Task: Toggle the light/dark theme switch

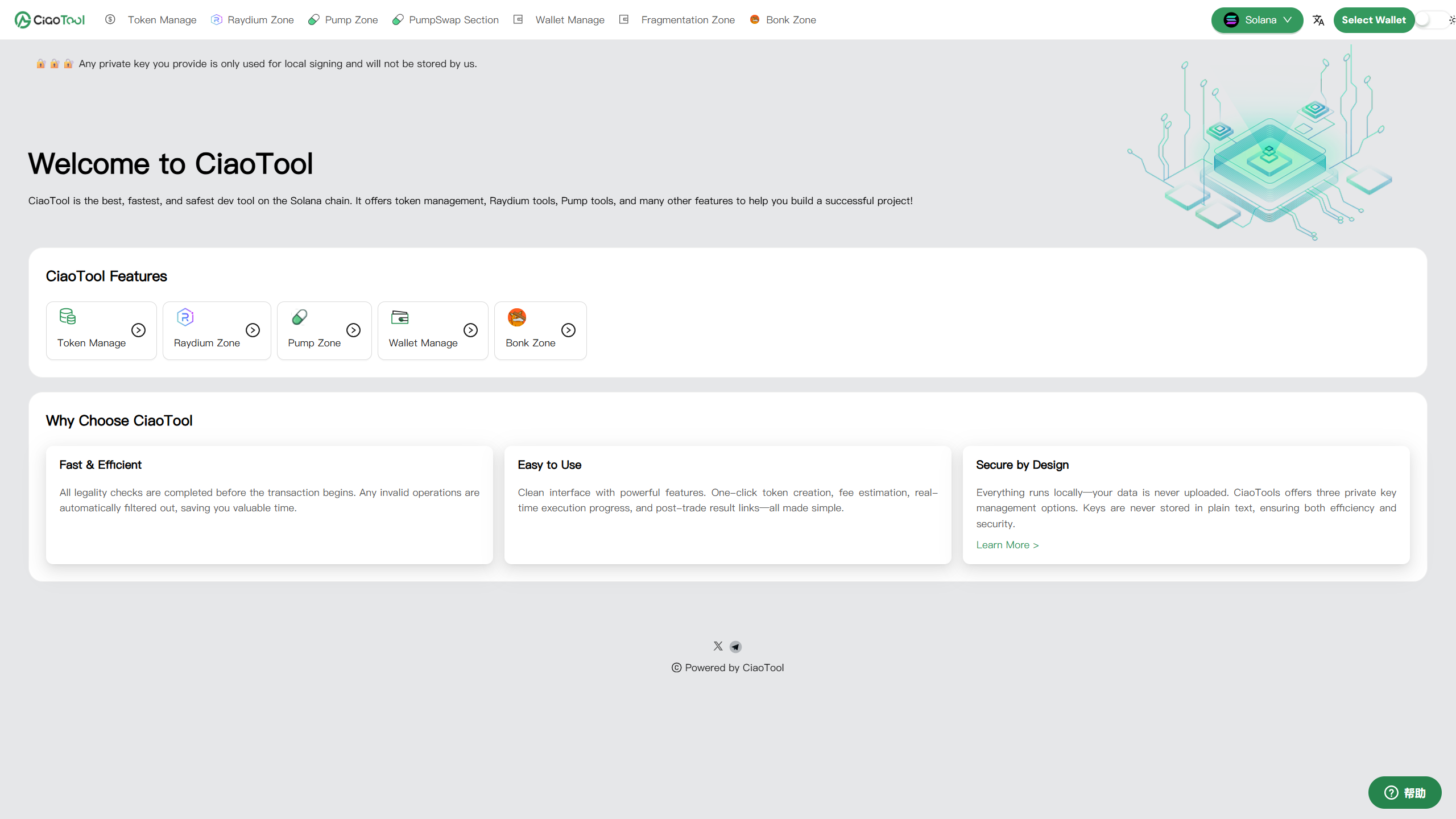Action: (1432, 20)
